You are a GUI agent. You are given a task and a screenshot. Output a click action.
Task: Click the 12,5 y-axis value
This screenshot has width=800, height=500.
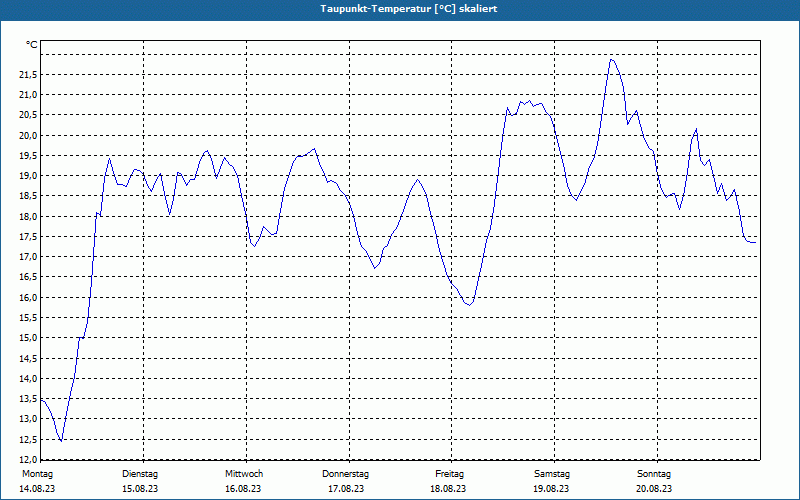pos(28,440)
